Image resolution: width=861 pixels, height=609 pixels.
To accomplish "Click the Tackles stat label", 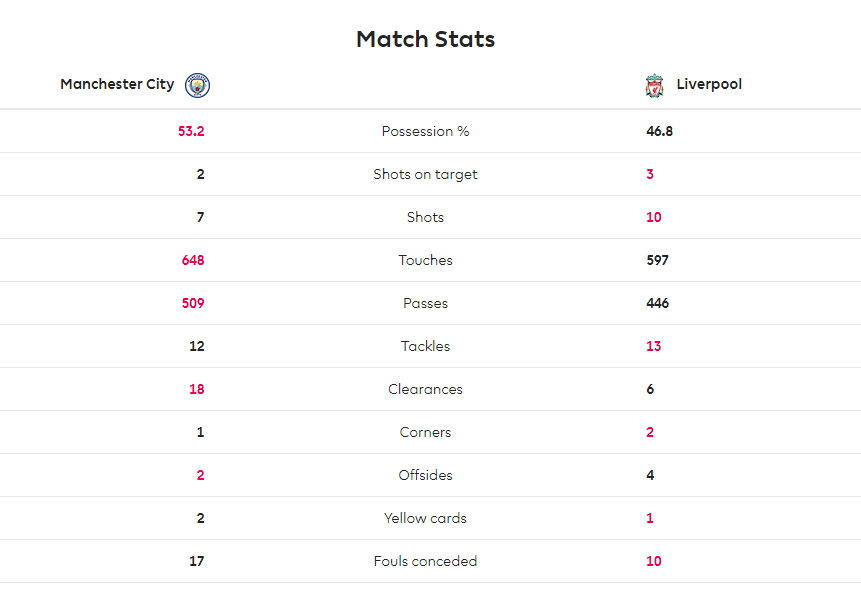I will click(426, 346).
